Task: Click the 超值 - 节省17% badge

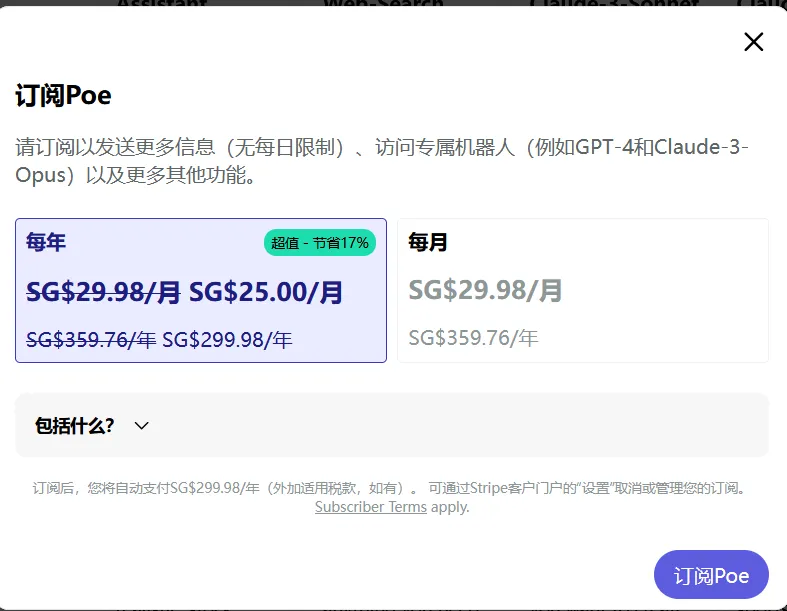Action: coord(320,242)
